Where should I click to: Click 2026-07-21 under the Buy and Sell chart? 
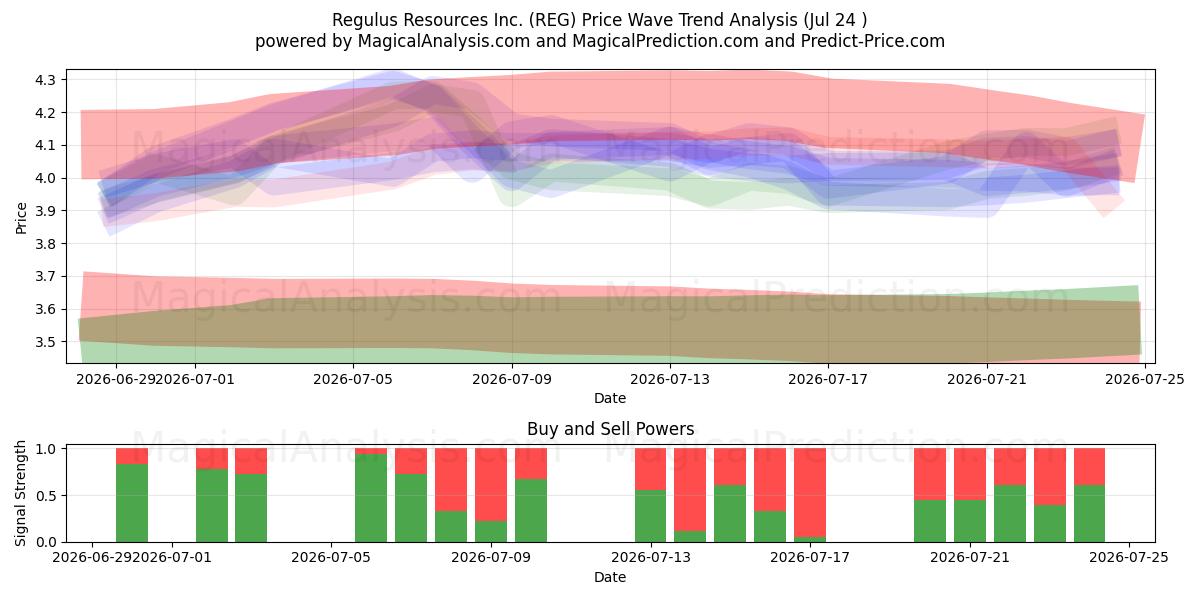tap(970, 558)
